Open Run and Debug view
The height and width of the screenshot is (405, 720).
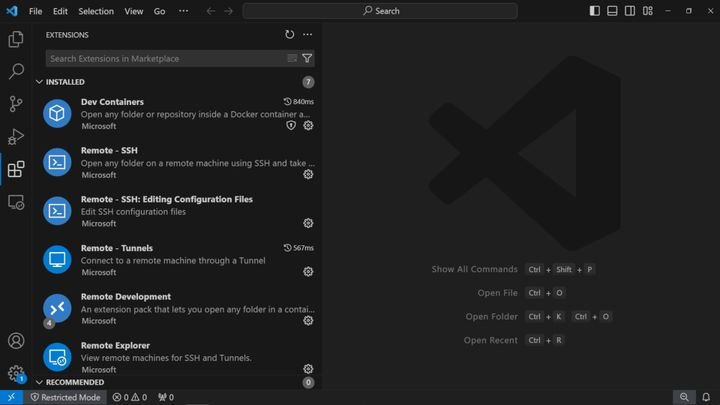[16, 136]
